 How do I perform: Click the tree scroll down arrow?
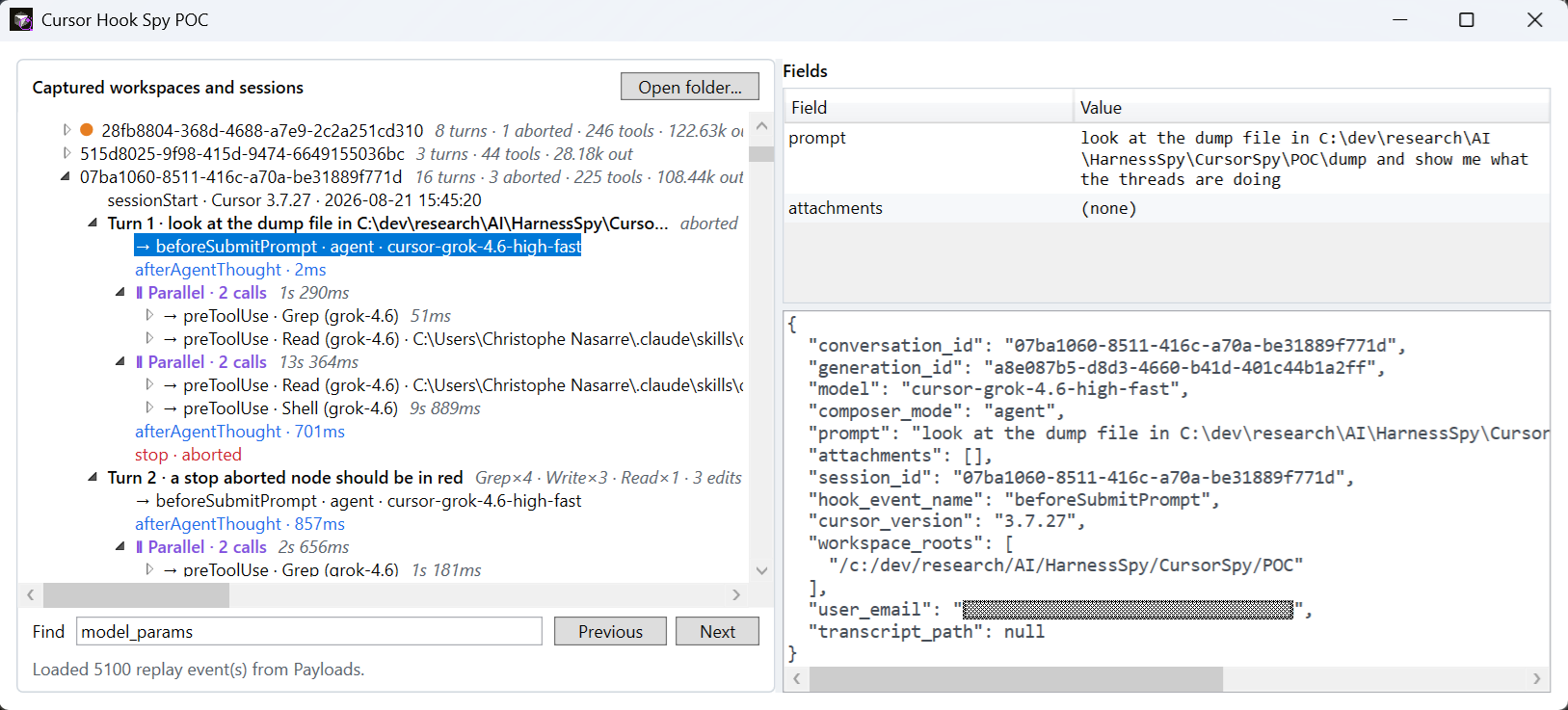pyautogui.click(x=761, y=570)
